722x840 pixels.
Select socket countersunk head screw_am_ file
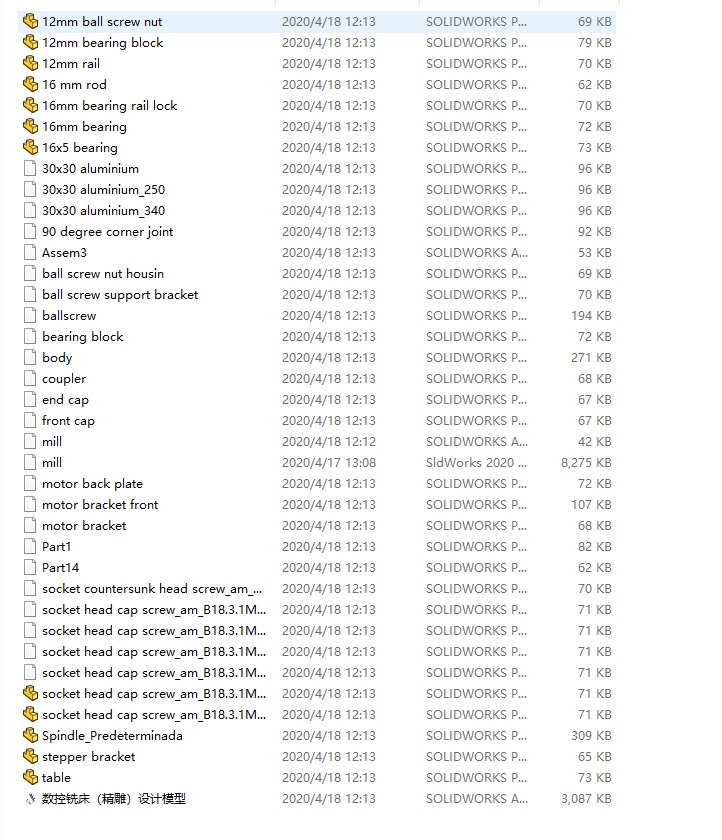click(152, 589)
